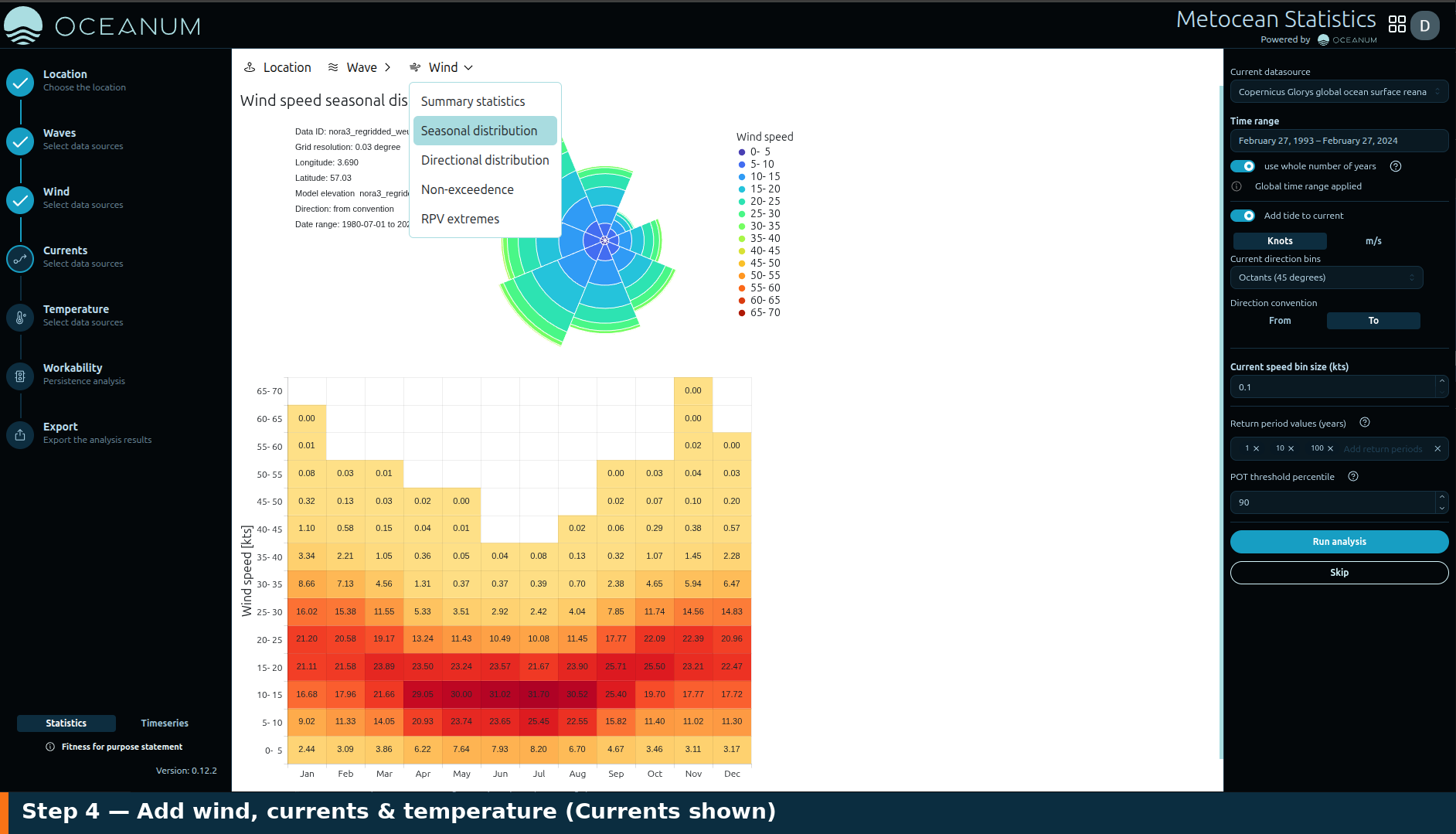
Task: Switch to Statistics mode
Action: click(x=66, y=723)
